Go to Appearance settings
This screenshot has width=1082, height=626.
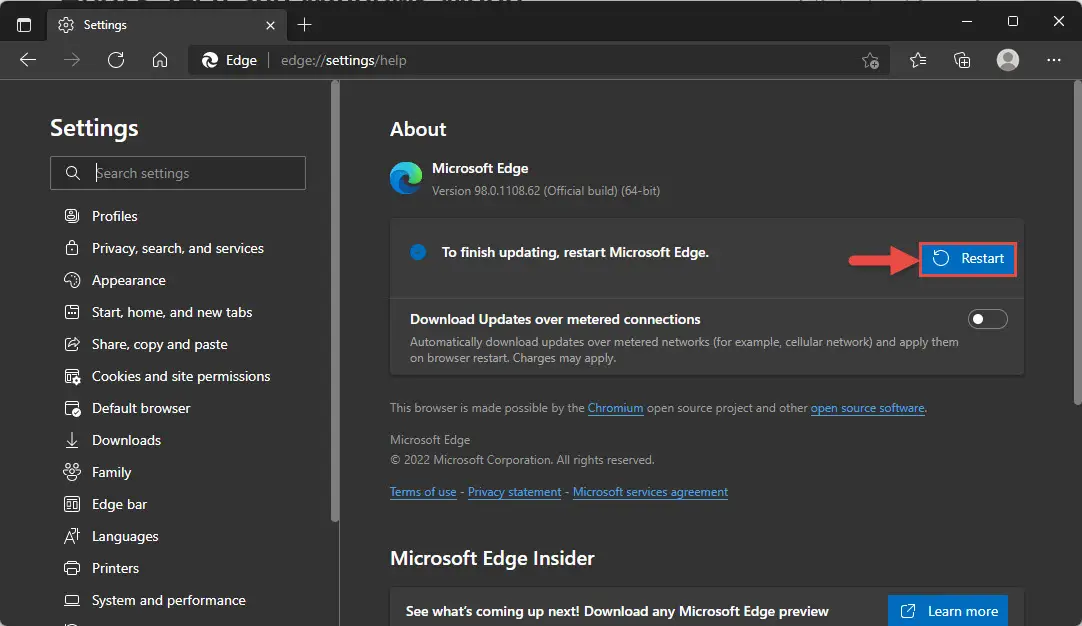tap(128, 280)
